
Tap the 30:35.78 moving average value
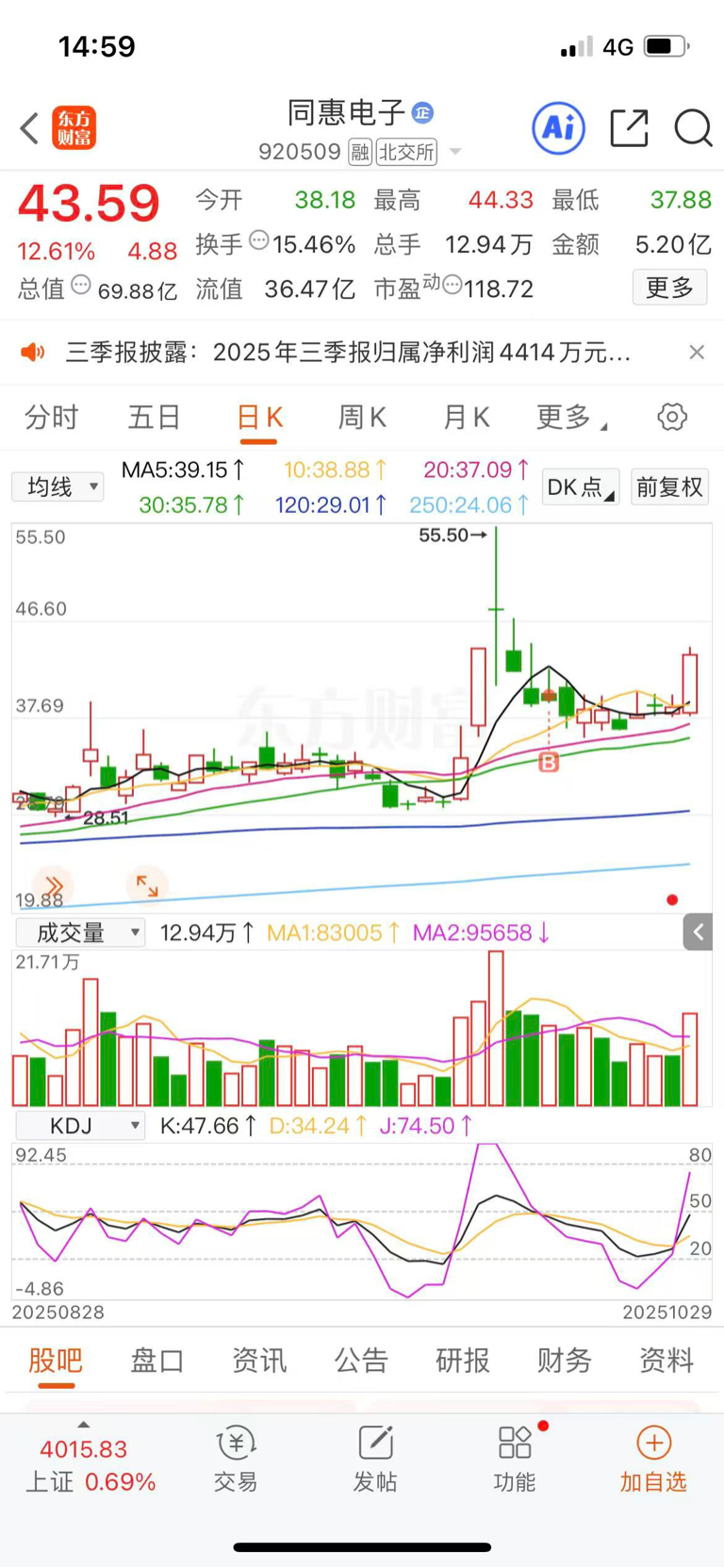pos(192,505)
